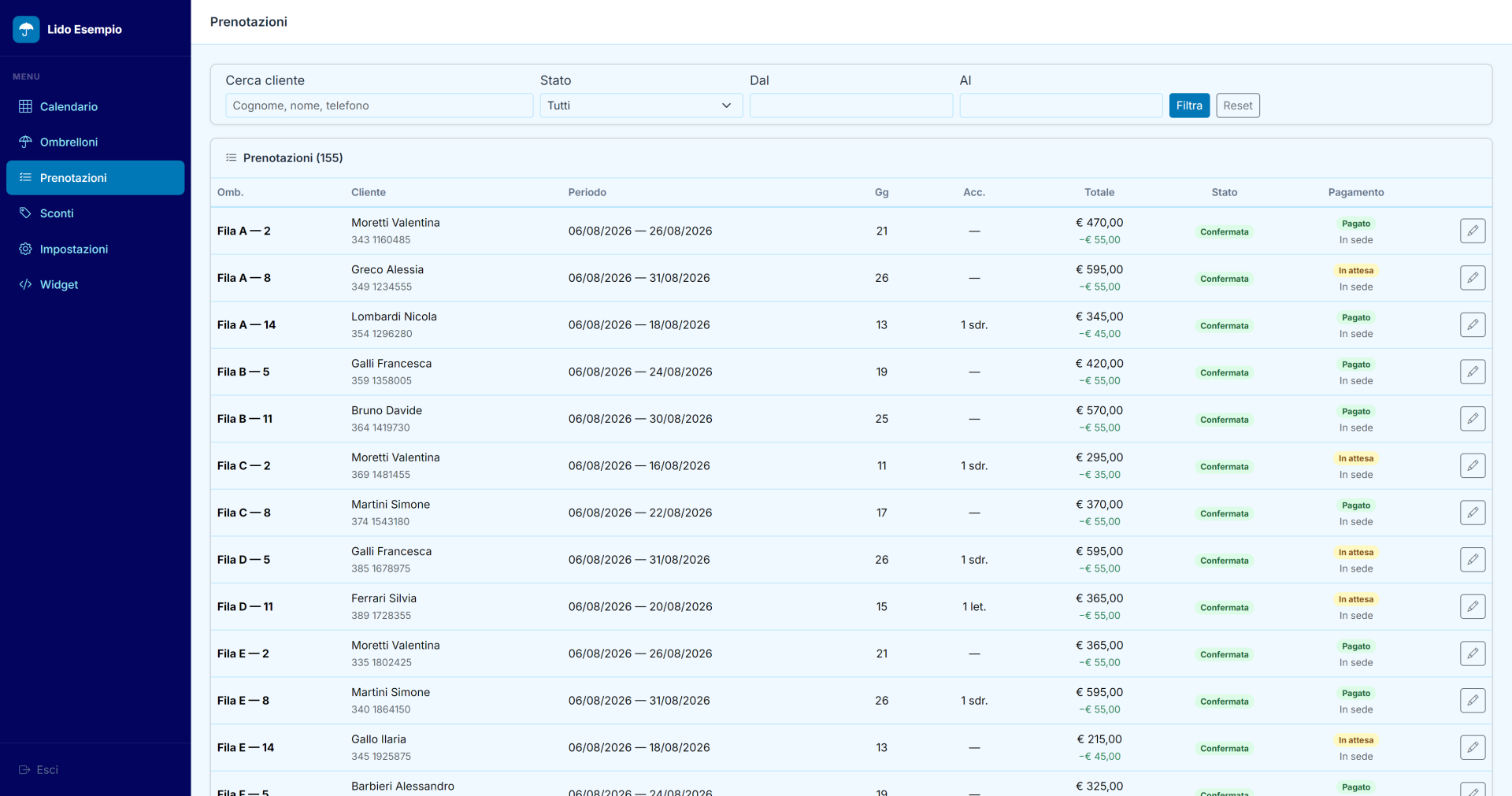Viewport: 1512px width, 796px height.
Task: Edit the Fila D — 5 booking row
Action: pos(1473,560)
